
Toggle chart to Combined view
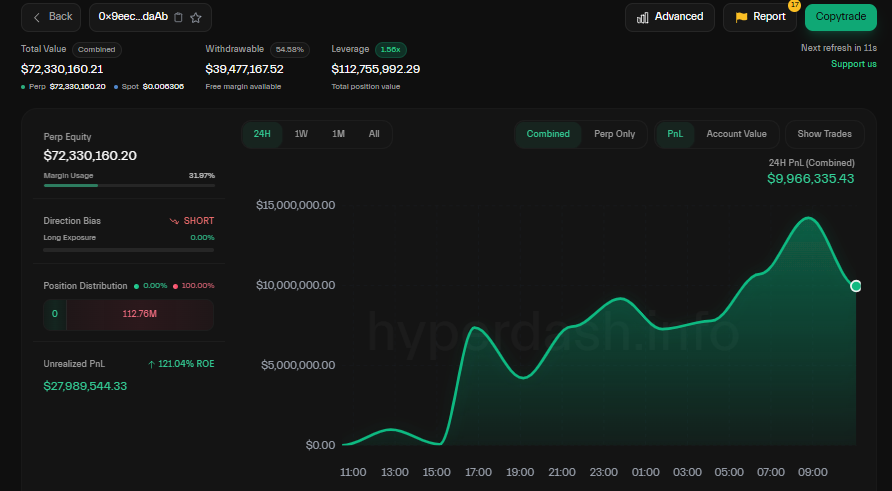click(548, 134)
